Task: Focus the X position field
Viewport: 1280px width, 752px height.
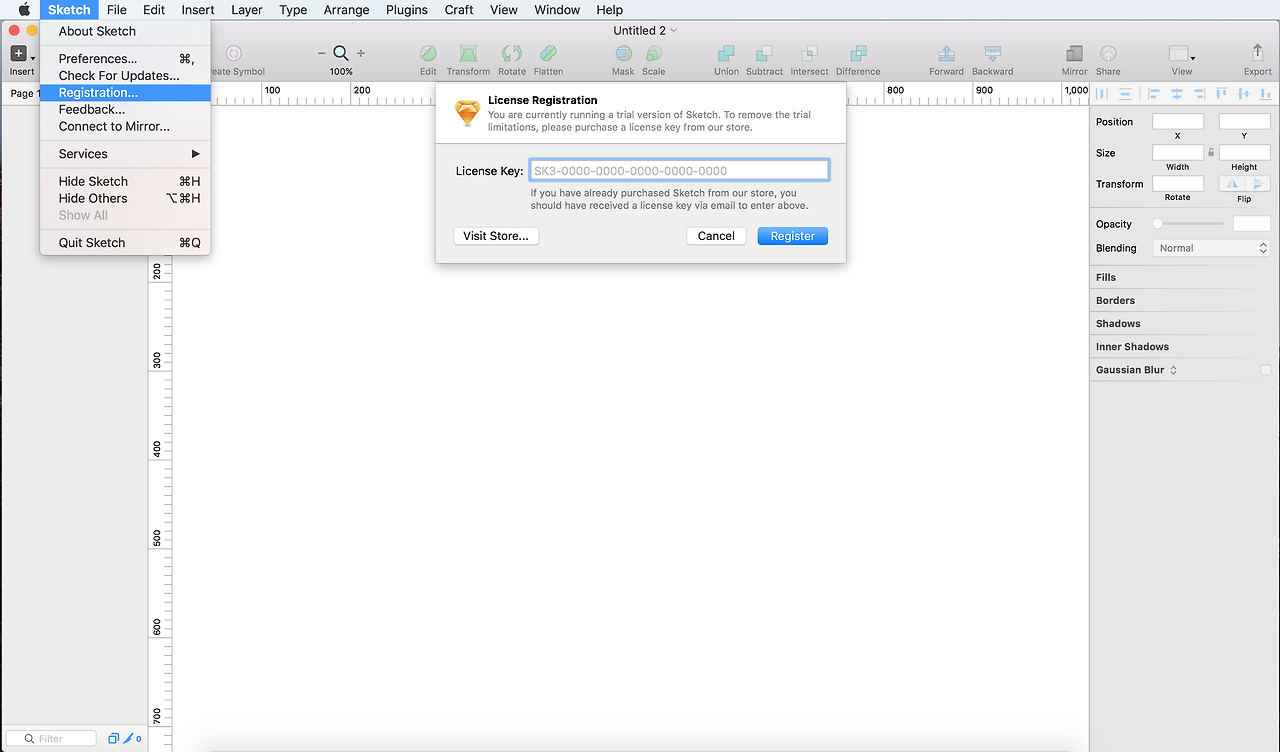Action: click(1178, 122)
